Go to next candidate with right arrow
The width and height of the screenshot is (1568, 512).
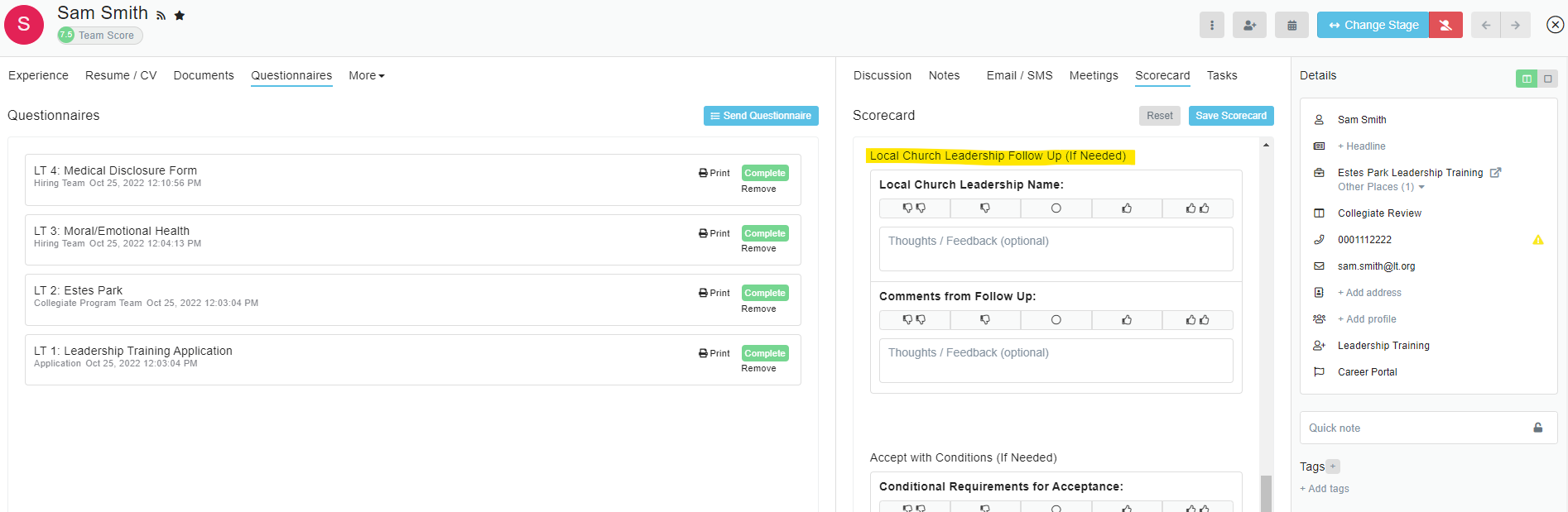pyautogui.click(x=1515, y=26)
